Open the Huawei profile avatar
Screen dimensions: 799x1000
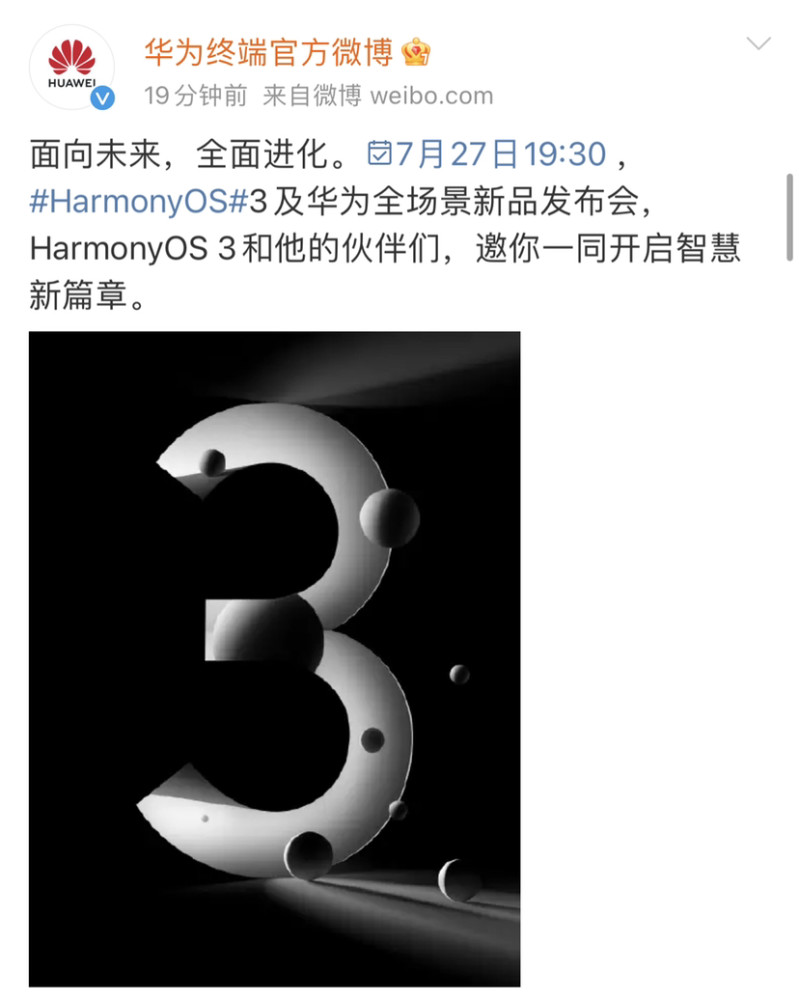(x=72, y=67)
